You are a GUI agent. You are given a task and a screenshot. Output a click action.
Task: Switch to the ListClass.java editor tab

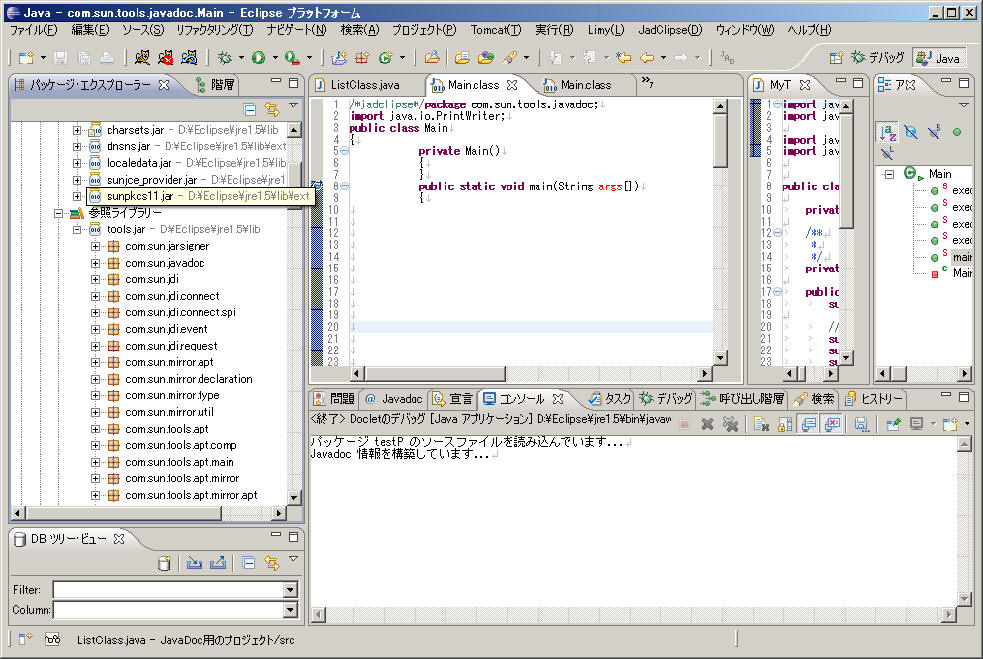365,85
